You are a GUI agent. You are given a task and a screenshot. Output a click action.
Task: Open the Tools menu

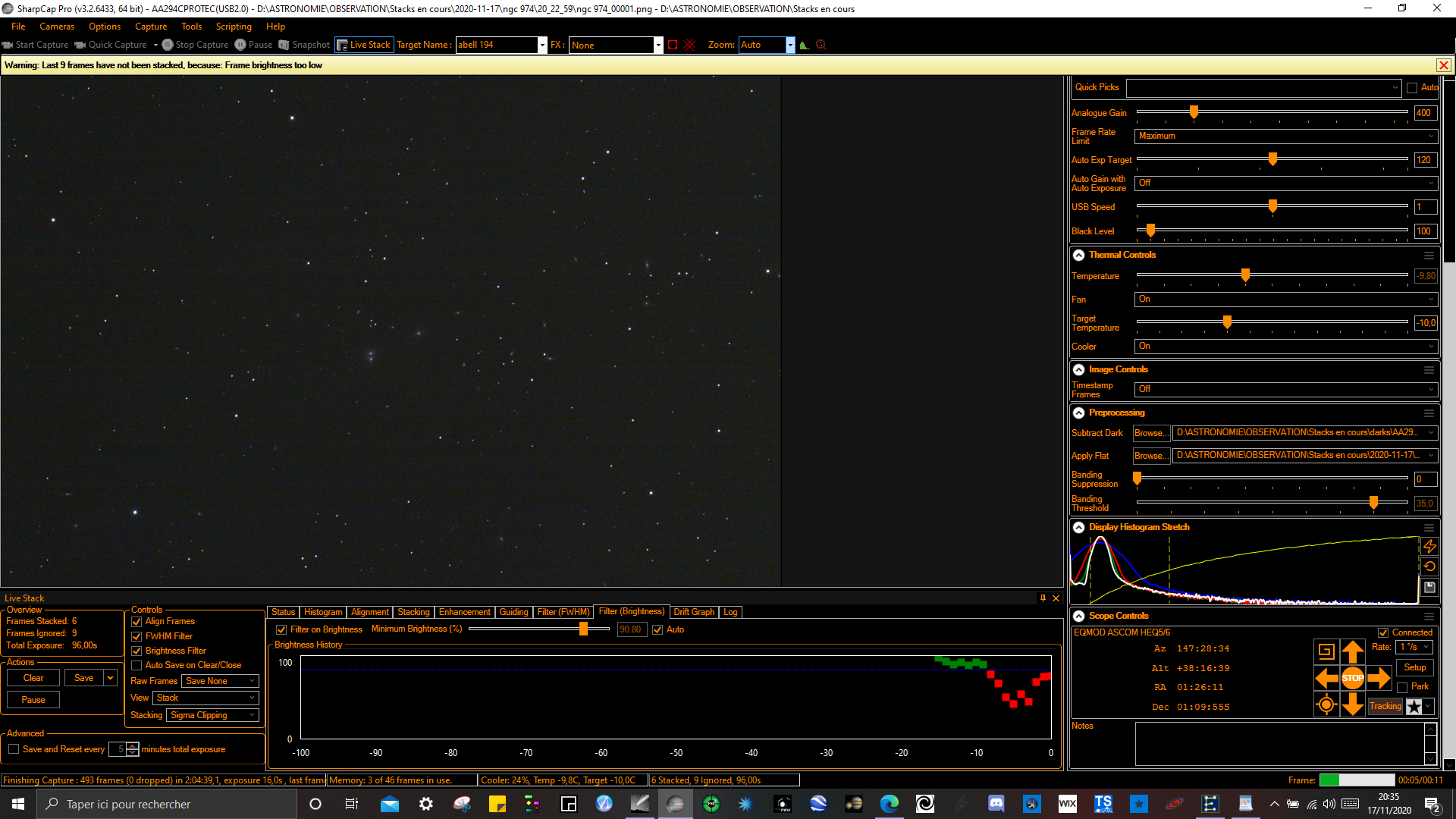(192, 27)
